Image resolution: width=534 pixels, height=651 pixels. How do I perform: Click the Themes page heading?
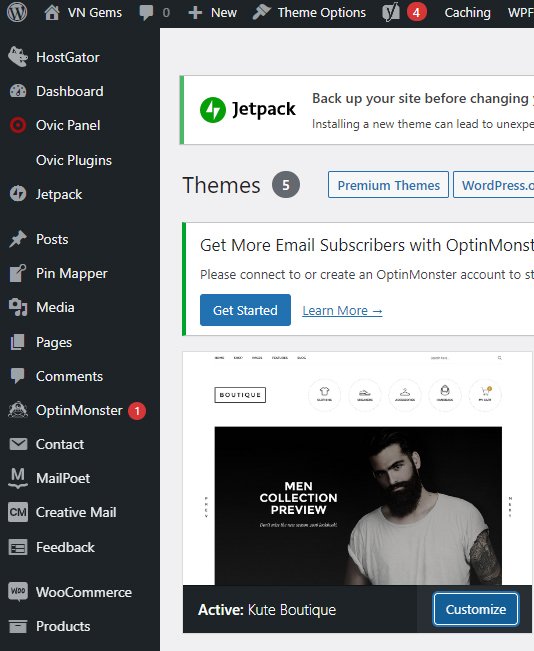tap(221, 185)
